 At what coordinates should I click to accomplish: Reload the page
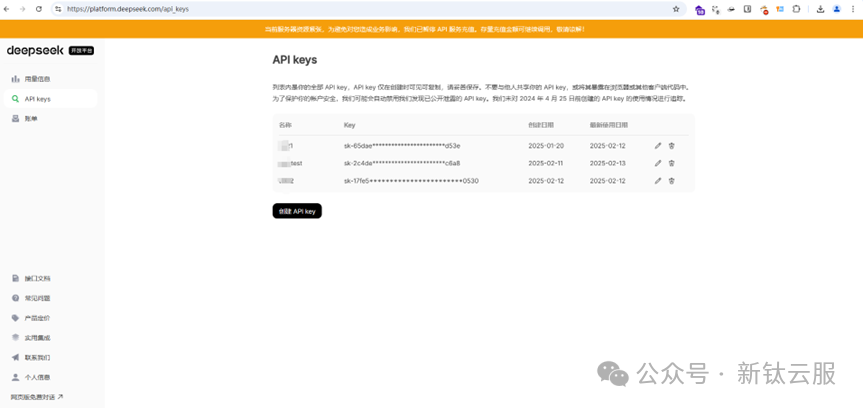[39, 9]
